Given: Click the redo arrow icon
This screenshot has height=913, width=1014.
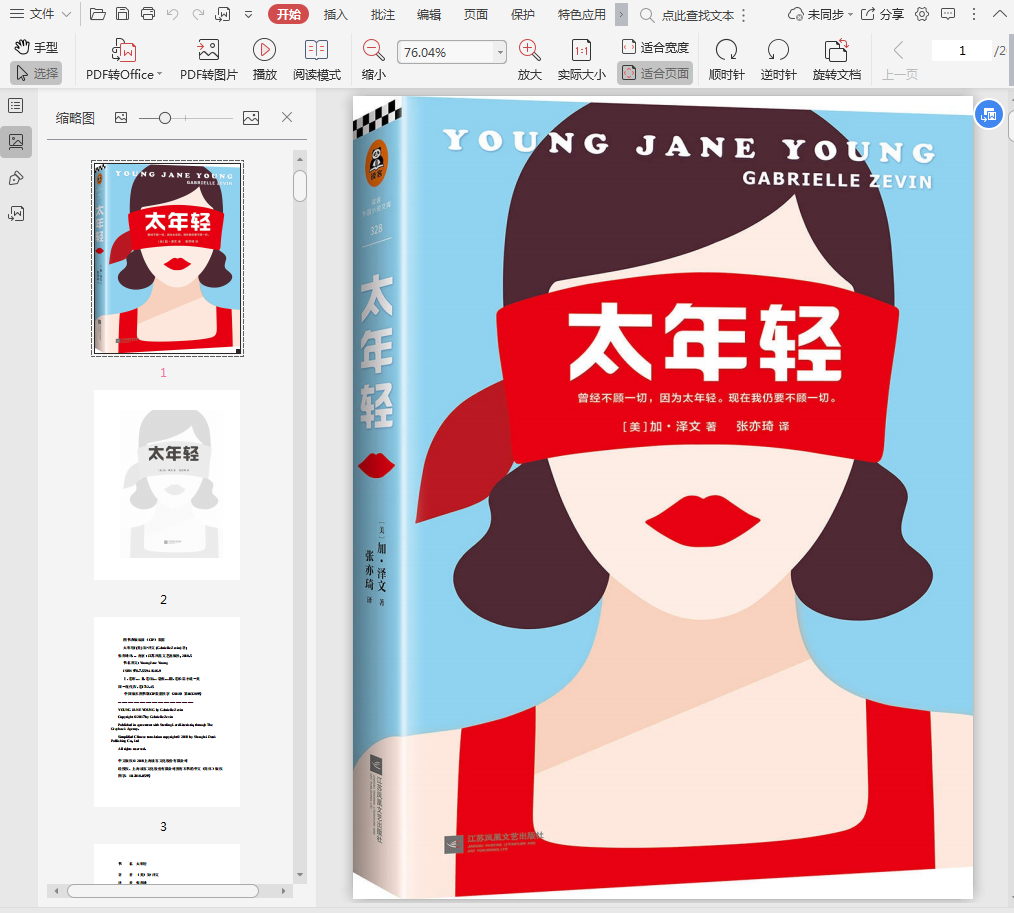Looking at the screenshot, I should tap(198, 14).
